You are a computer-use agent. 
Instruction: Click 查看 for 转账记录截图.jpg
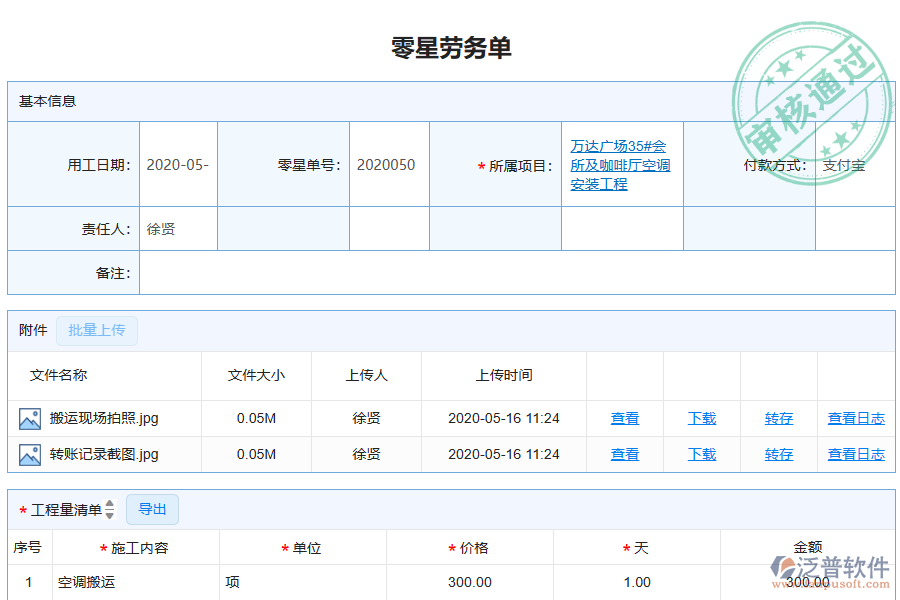point(624,454)
